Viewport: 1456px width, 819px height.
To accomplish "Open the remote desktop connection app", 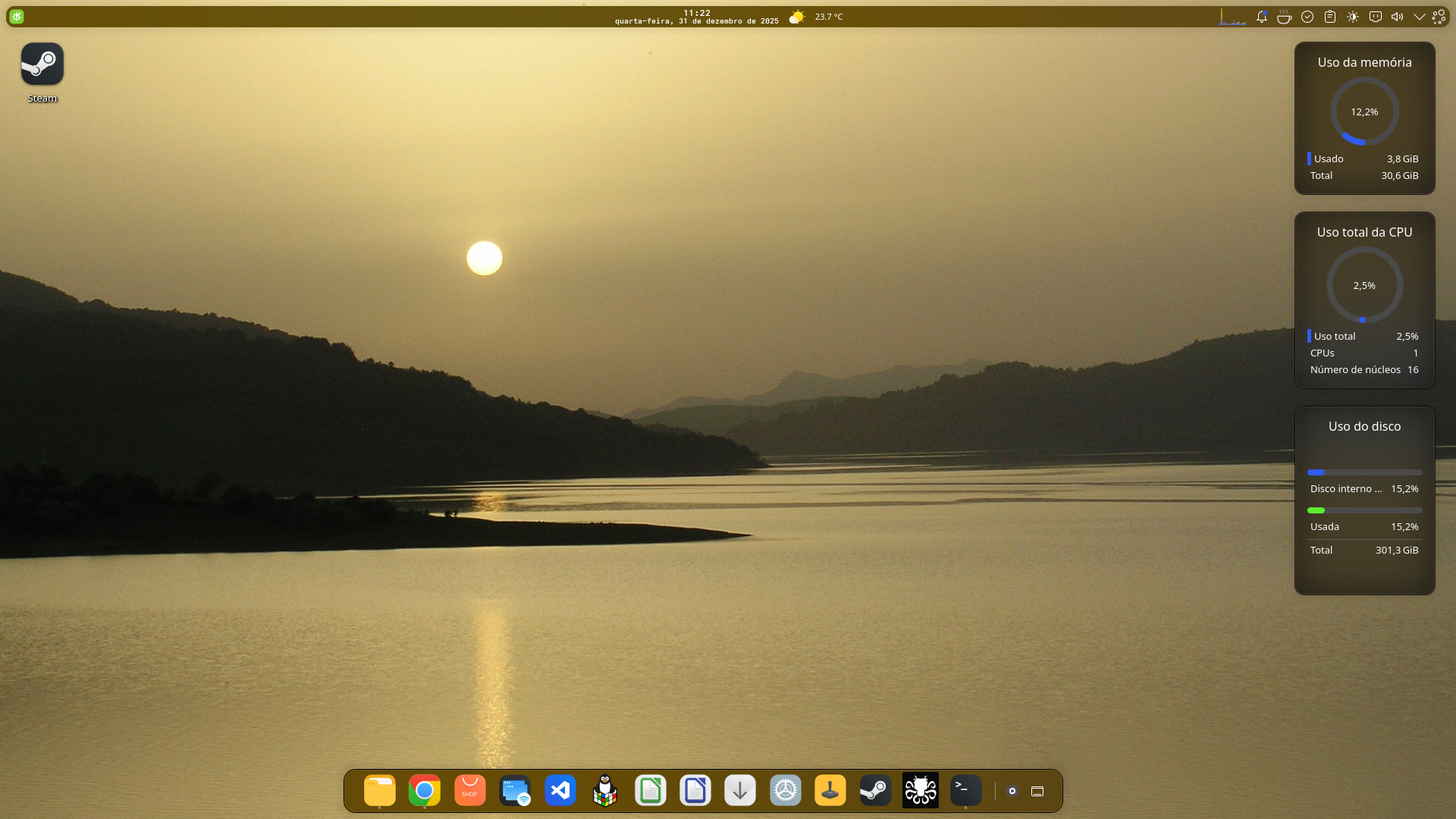I will pos(515,791).
